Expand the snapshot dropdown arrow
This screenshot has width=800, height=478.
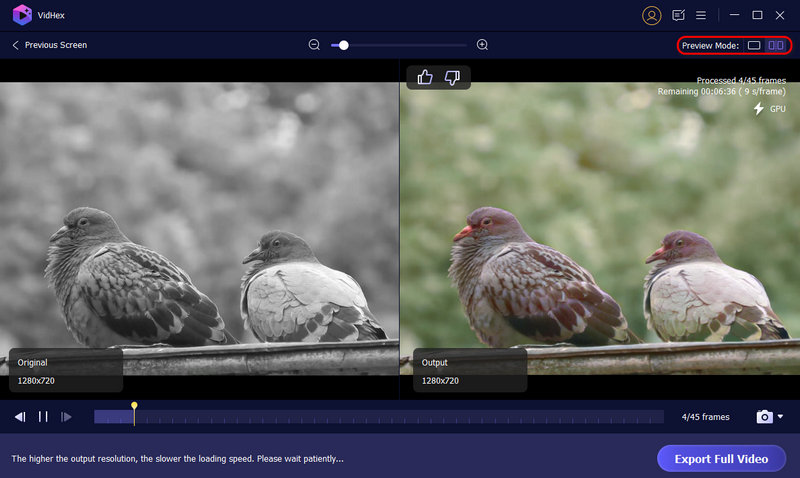780,417
